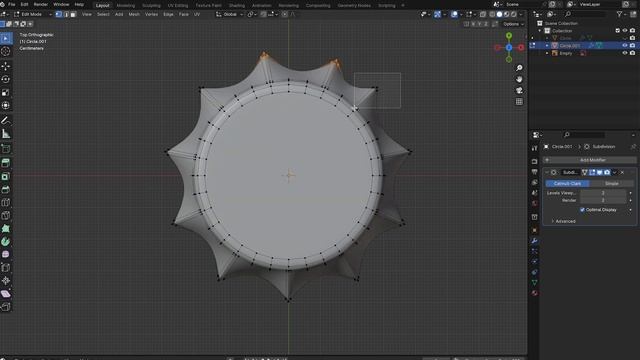Open the Object Data mesh properties tab
This screenshot has width=640, height=360.
(x=534, y=282)
